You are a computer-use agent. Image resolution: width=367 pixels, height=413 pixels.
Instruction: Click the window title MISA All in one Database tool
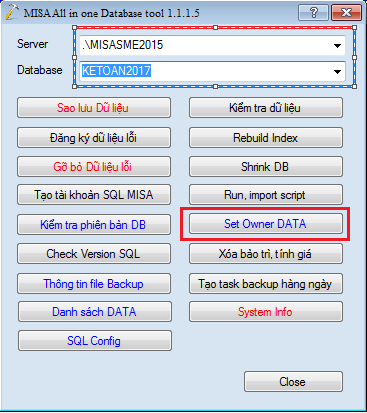pyautogui.click(x=112, y=13)
